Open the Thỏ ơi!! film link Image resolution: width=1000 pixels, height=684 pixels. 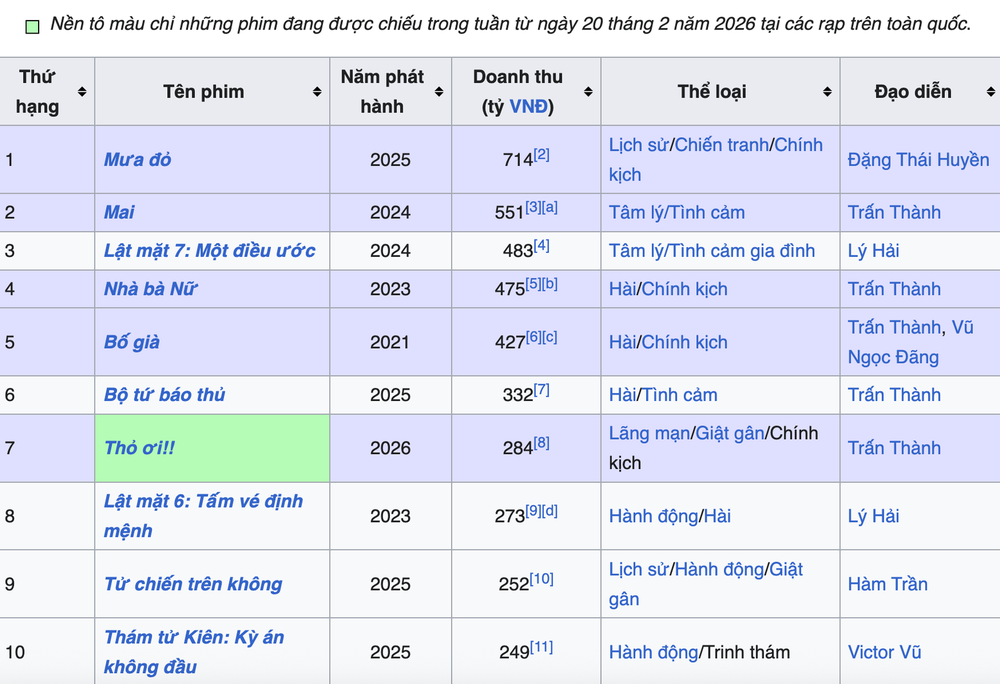pyautogui.click(x=140, y=448)
